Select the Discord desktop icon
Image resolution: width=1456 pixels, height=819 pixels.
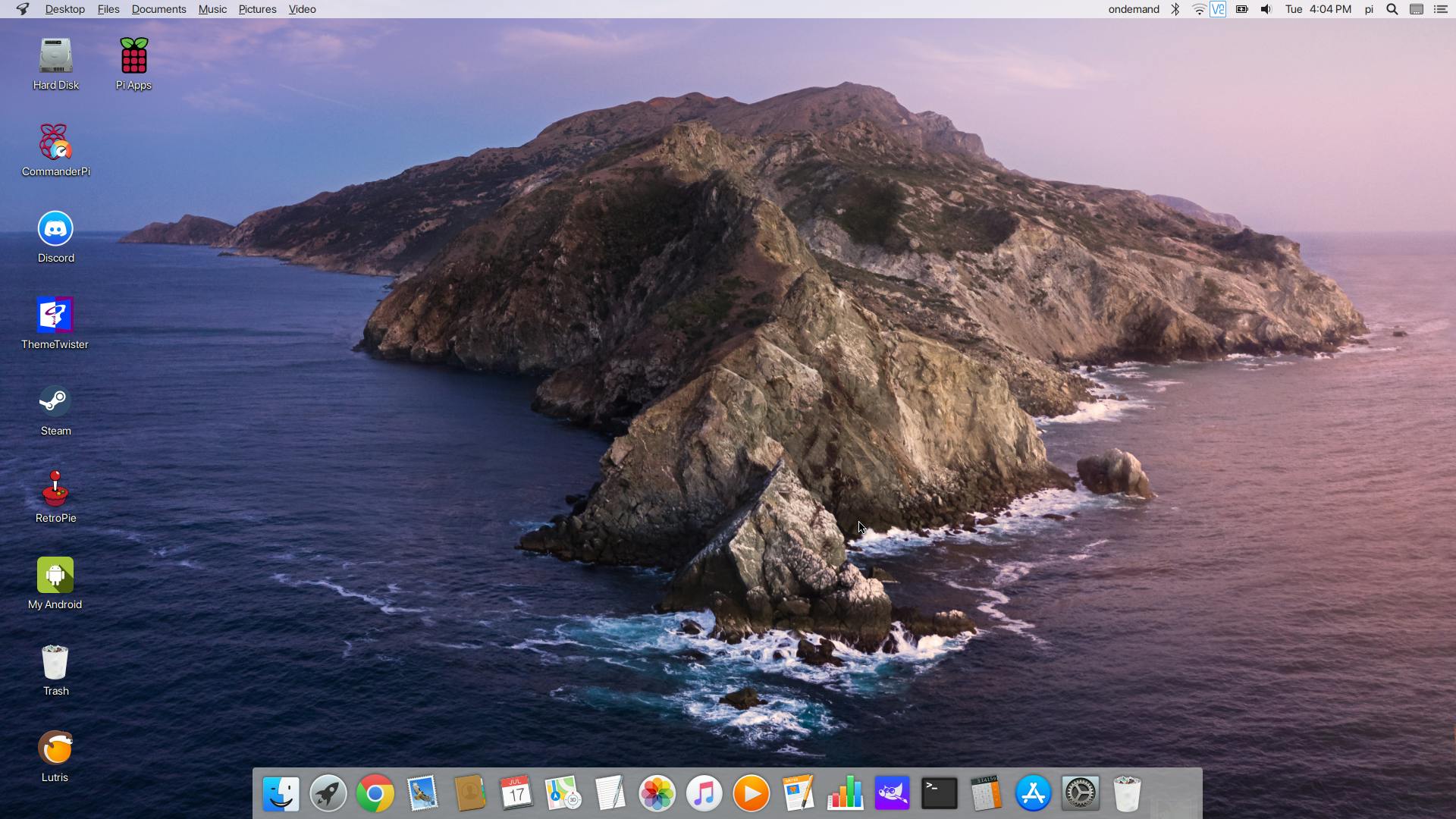(55, 237)
